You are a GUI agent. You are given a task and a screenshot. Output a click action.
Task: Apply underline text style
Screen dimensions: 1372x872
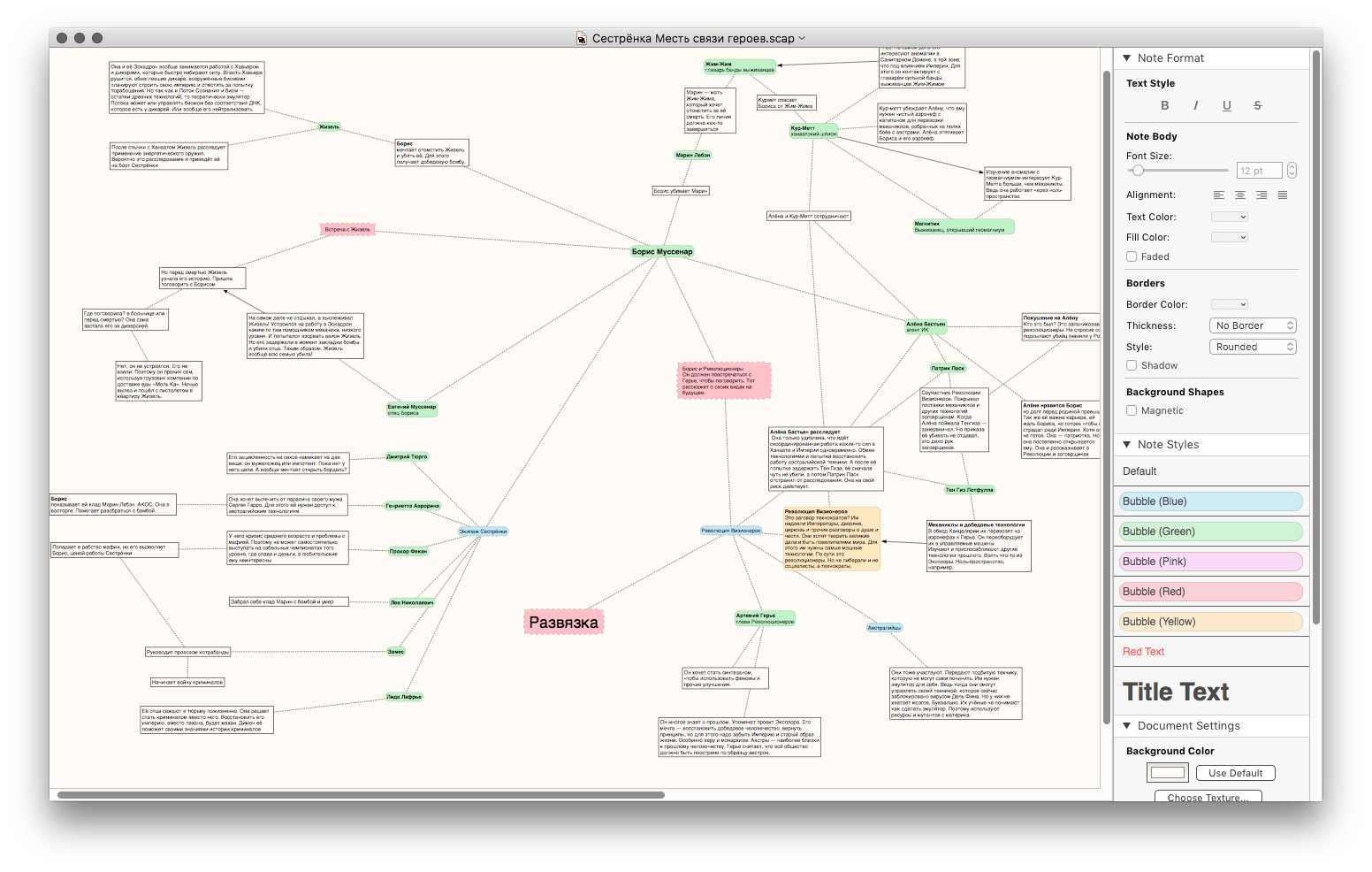[x=1226, y=105]
